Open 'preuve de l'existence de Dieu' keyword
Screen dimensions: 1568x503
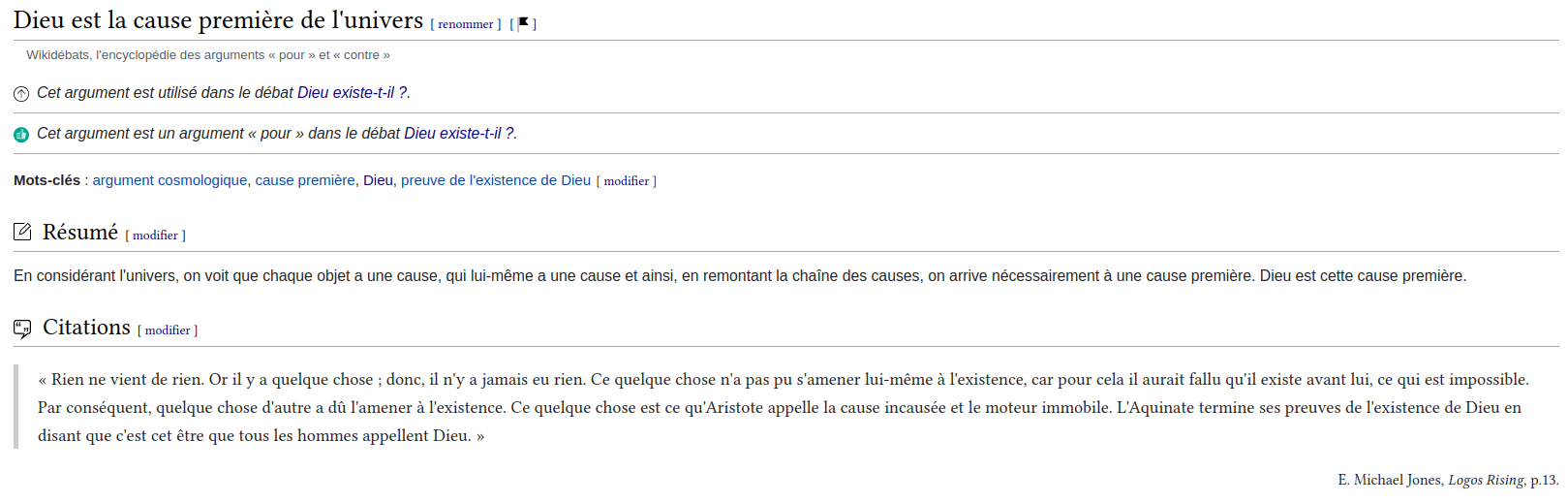pos(496,180)
